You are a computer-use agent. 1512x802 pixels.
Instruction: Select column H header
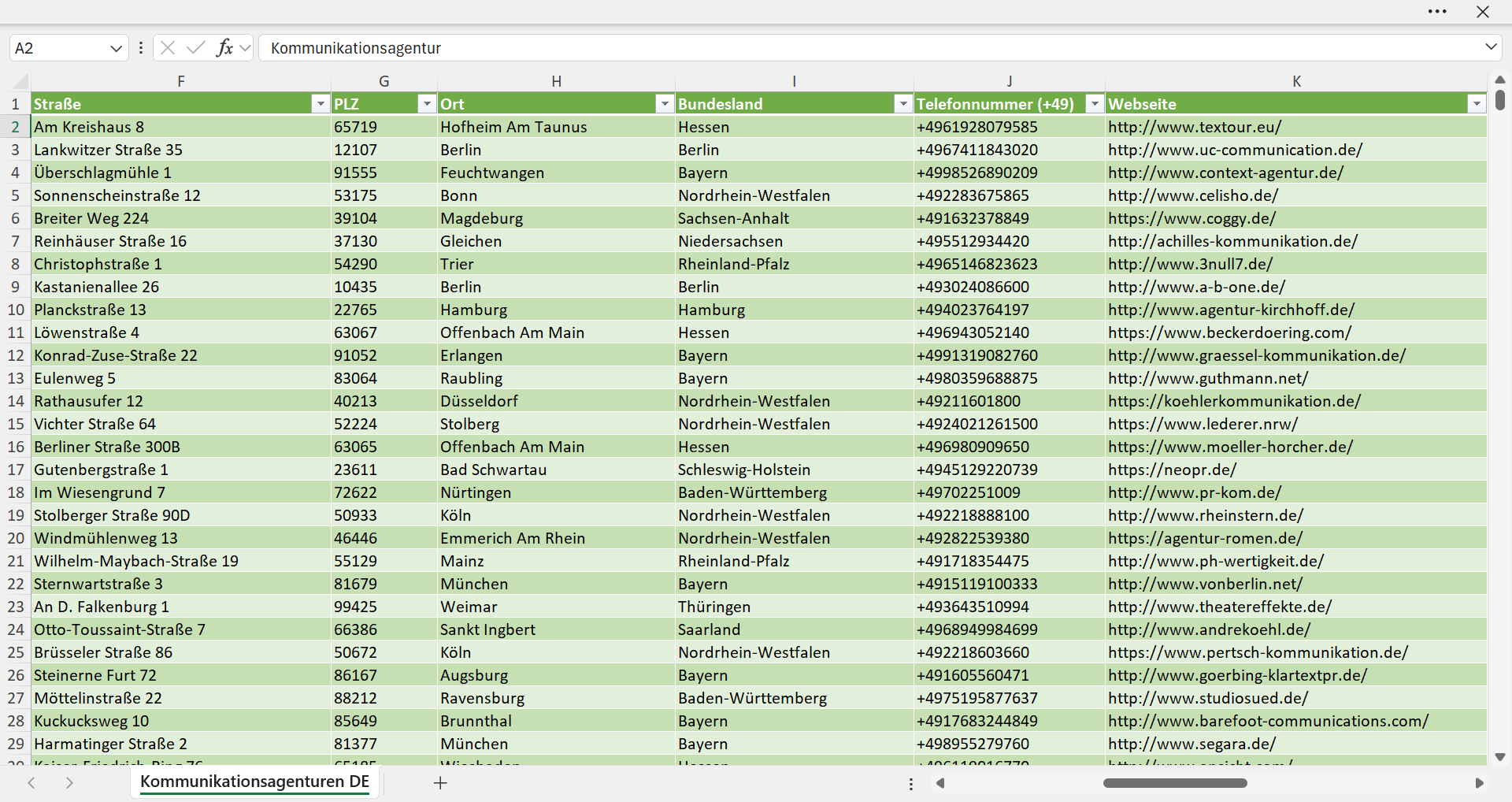pos(556,81)
